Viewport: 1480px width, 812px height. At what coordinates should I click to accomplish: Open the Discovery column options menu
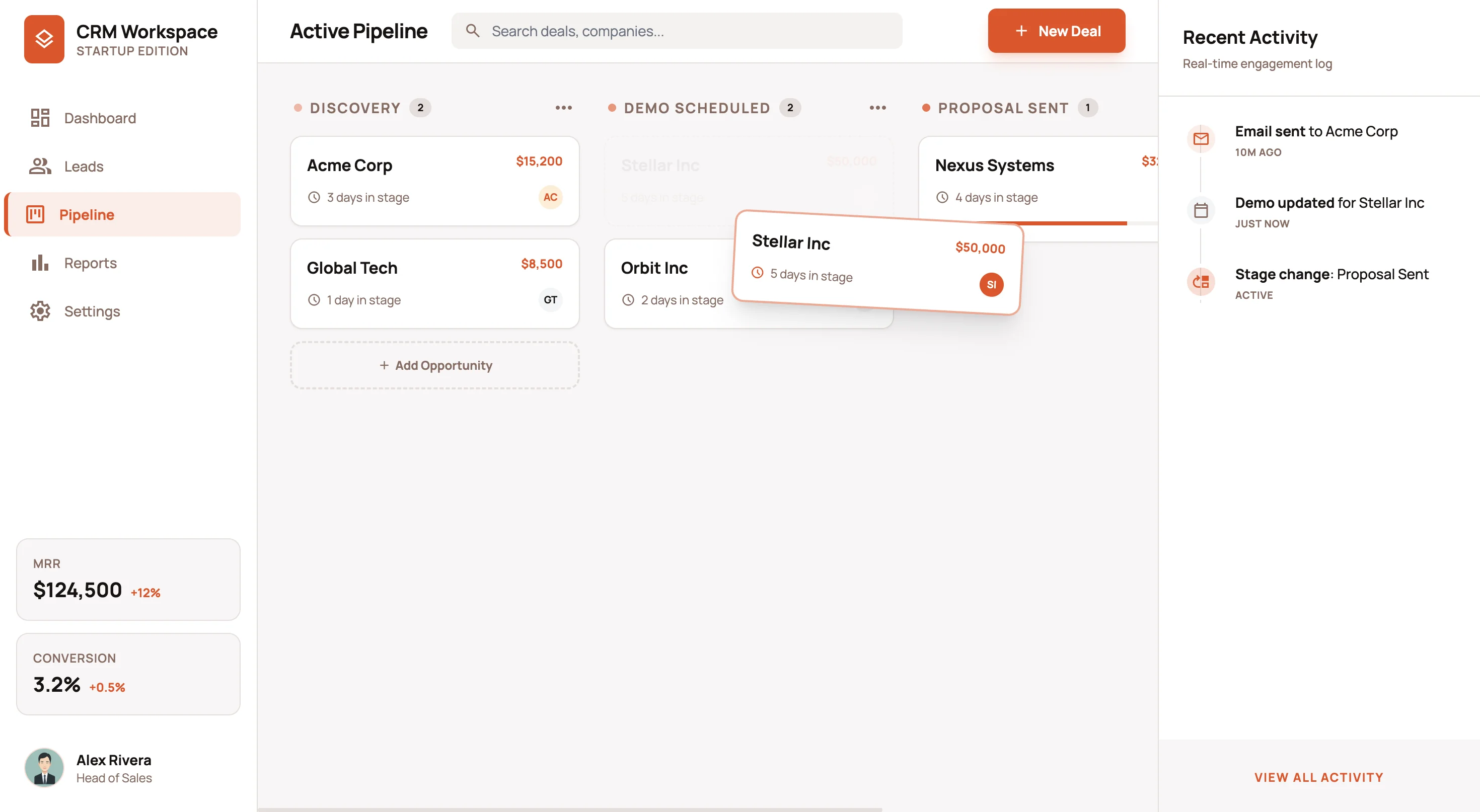click(x=564, y=107)
